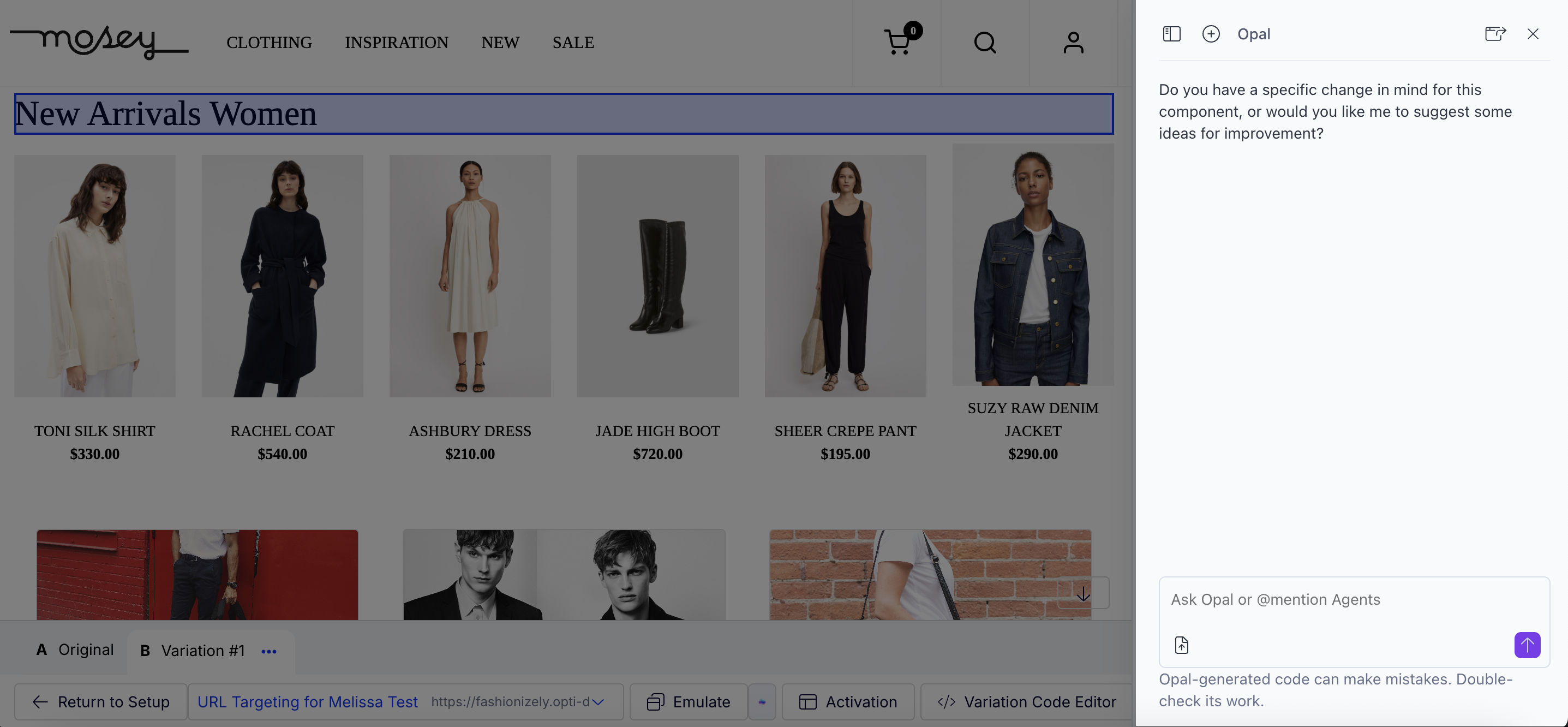Switch to the Original variation tab
This screenshot has height=727, width=1568.
coord(75,649)
